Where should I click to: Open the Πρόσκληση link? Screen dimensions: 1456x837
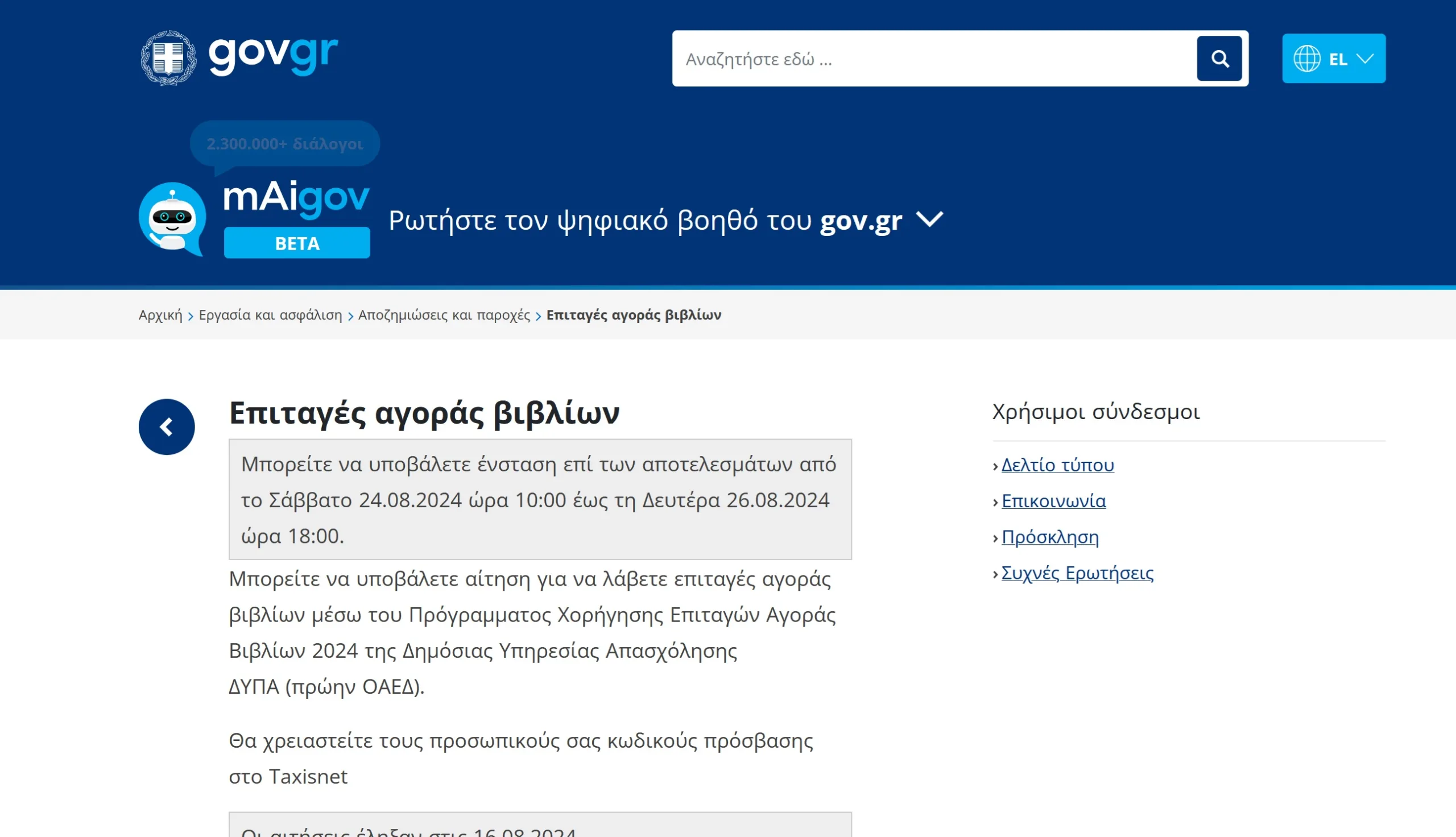point(1050,537)
